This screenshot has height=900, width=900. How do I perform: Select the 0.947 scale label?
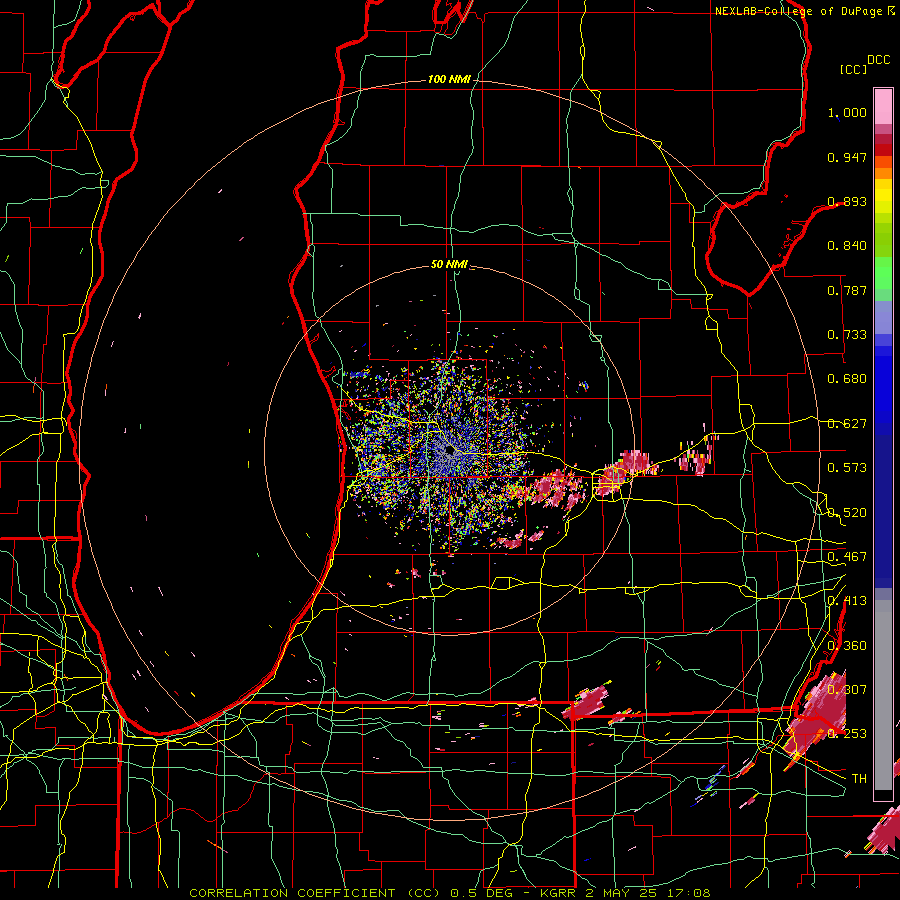(x=847, y=157)
